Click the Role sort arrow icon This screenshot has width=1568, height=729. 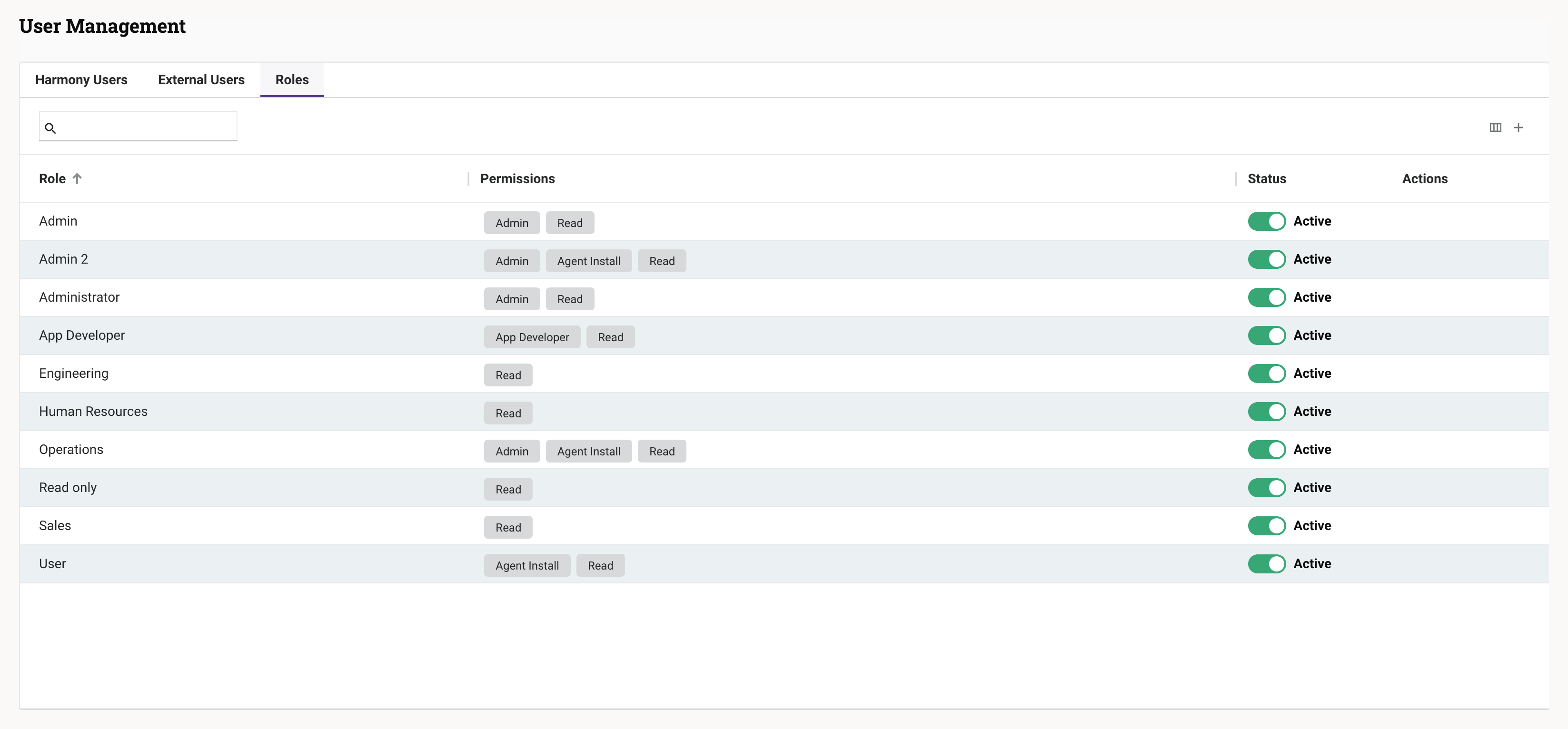[x=77, y=178]
